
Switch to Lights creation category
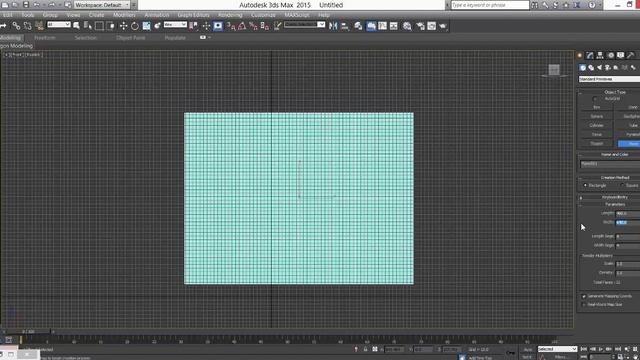pos(600,67)
